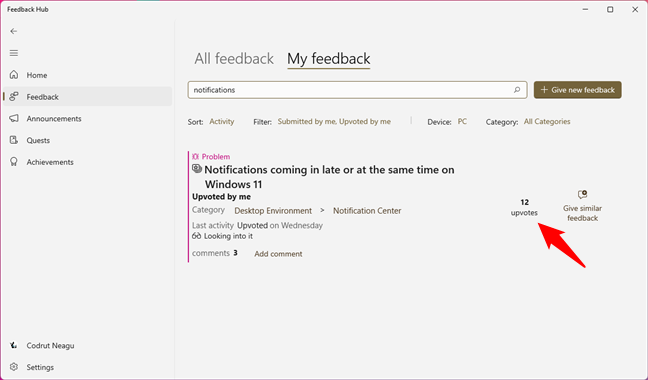This screenshot has height=380, width=648.
Task: Switch to the All feedback tab
Action: click(x=234, y=59)
